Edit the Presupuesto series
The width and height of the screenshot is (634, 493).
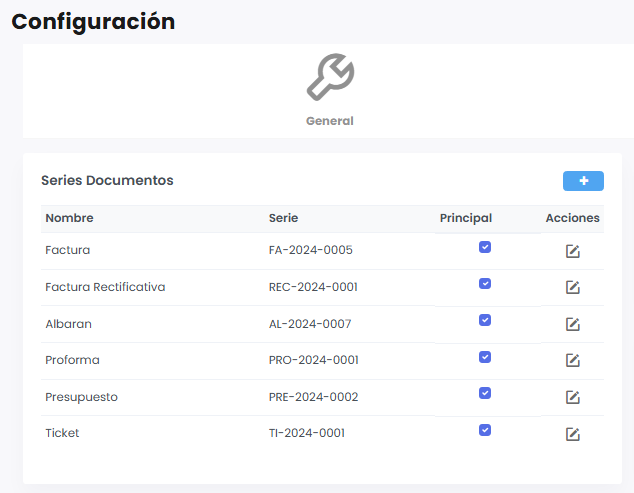(573, 397)
